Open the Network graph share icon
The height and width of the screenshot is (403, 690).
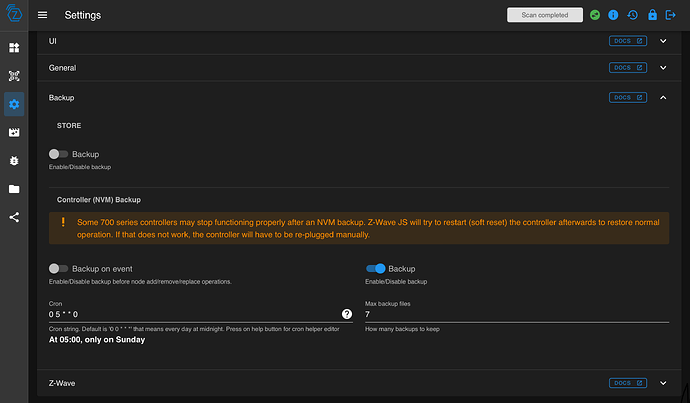(14, 217)
